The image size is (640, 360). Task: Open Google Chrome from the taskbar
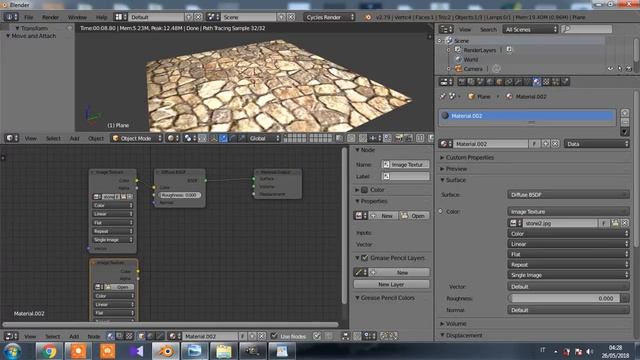(x=49, y=351)
